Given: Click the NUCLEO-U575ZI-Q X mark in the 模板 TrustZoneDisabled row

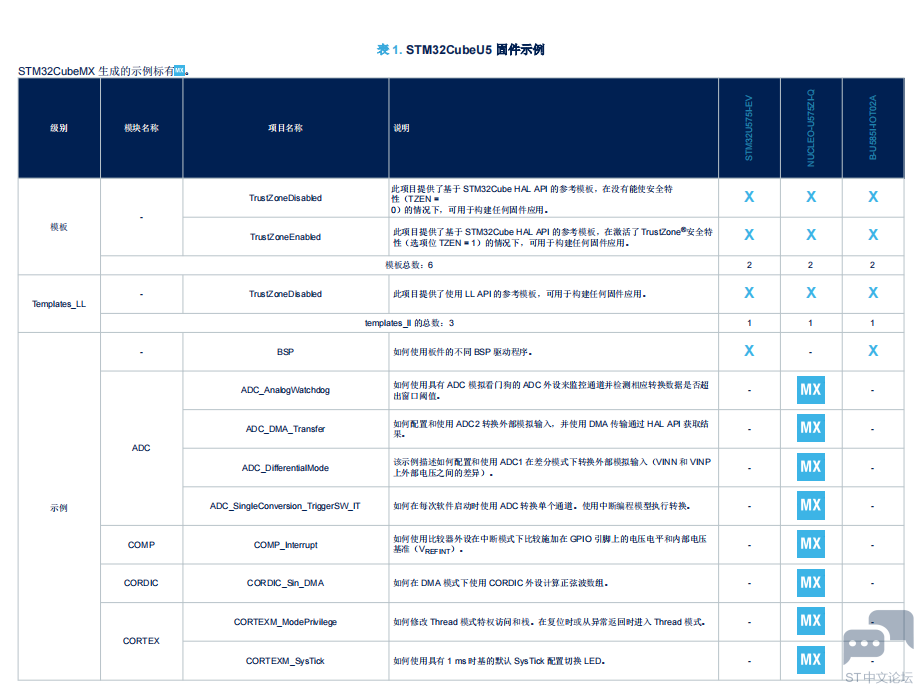Looking at the screenshot, I should tap(811, 197).
